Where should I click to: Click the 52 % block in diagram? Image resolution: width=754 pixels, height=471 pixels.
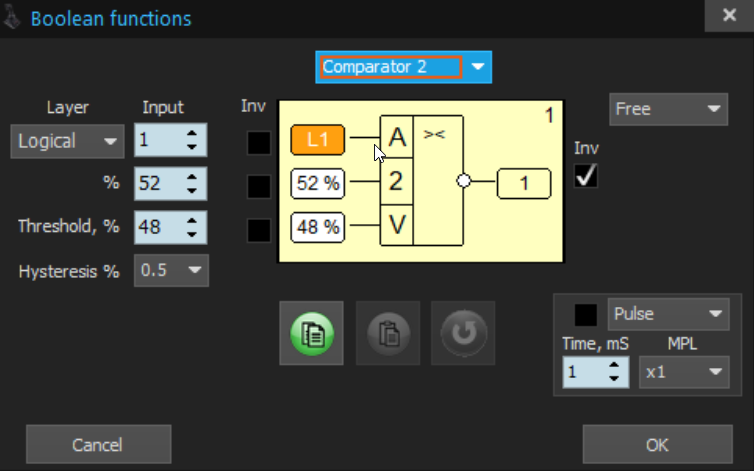click(x=317, y=183)
